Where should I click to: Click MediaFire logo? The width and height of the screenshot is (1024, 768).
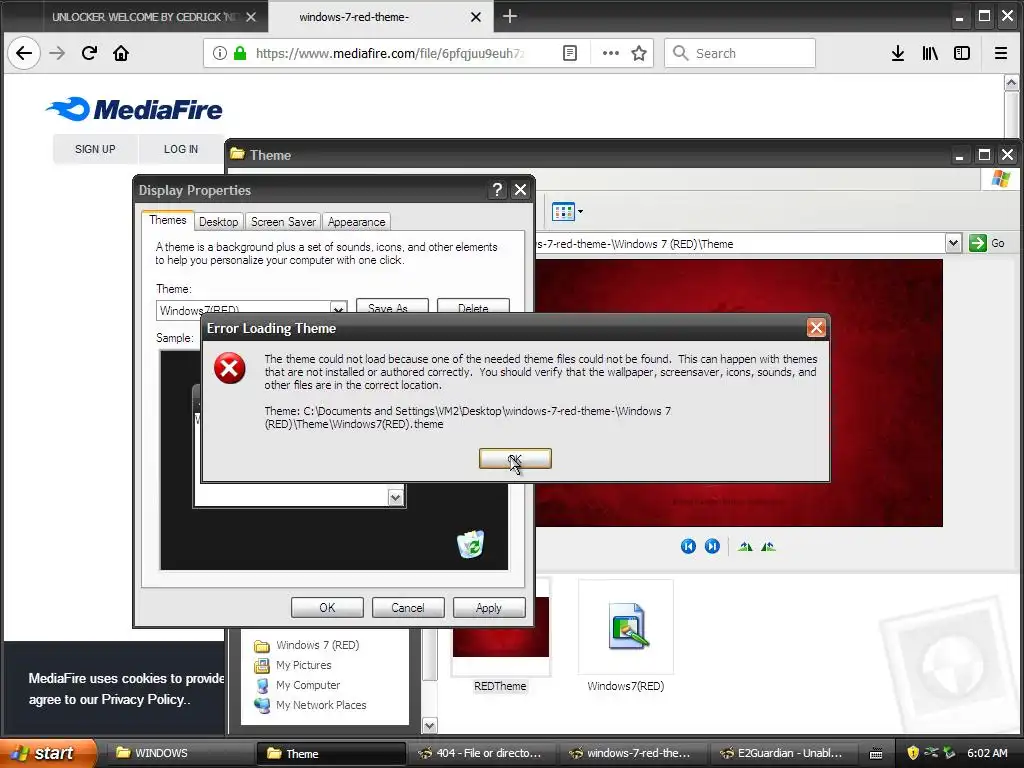point(134,109)
